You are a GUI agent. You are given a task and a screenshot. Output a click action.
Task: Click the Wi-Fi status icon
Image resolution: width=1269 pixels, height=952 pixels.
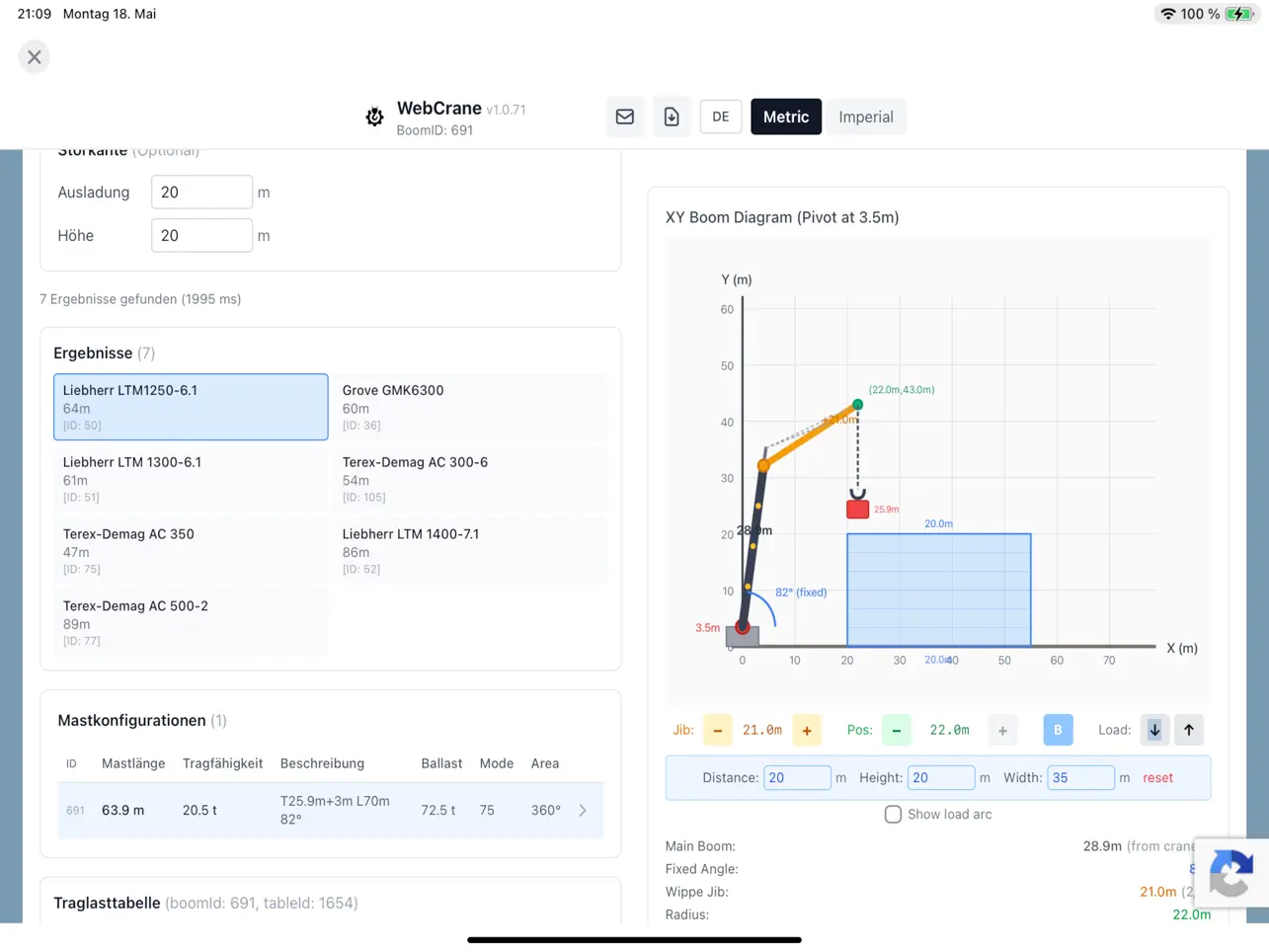click(x=1168, y=14)
